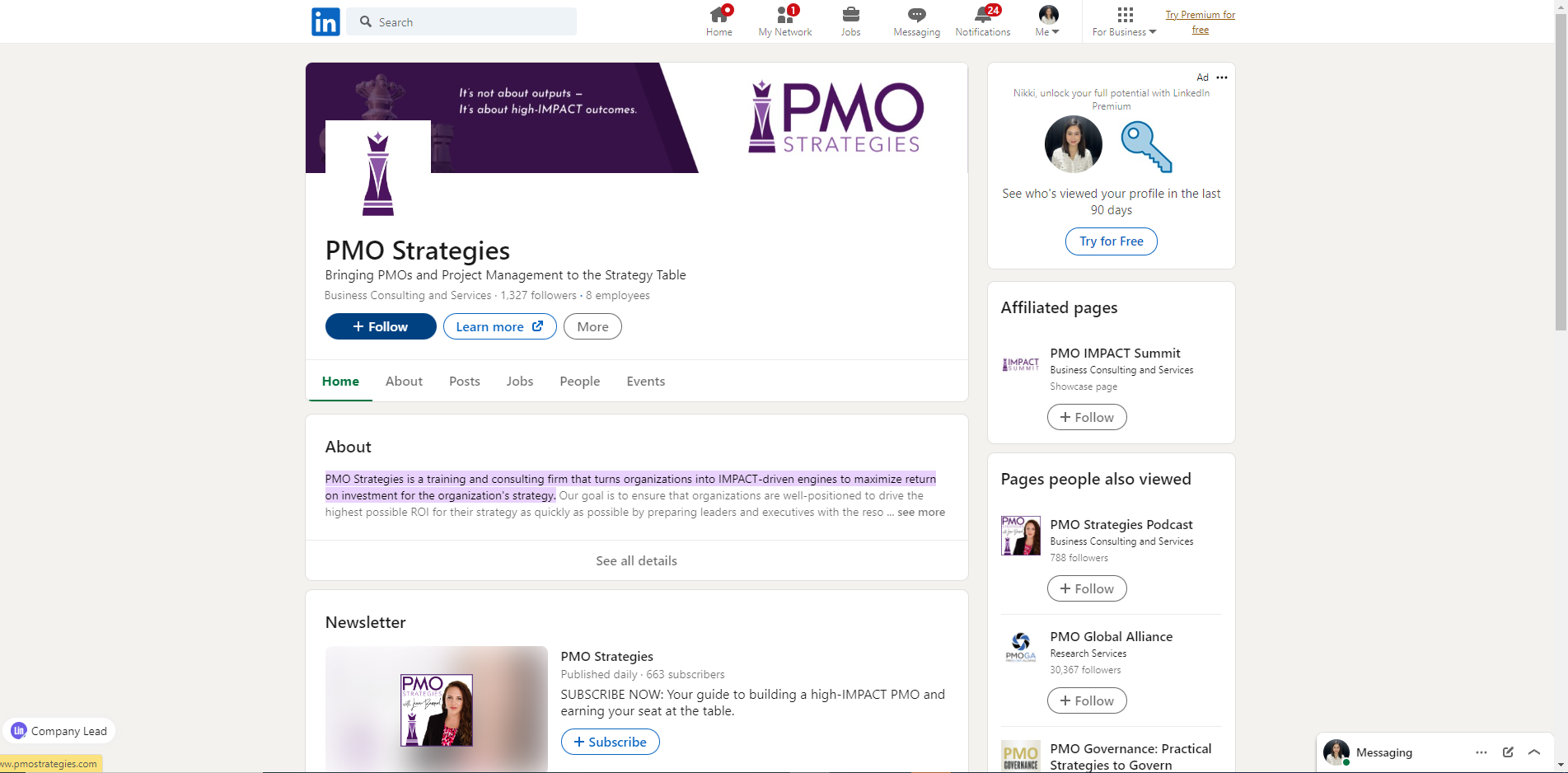Viewport: 1568px width, 773px height.
Task: Click the PMO Strategies Podcast logo
Action: coord(1021,536)
